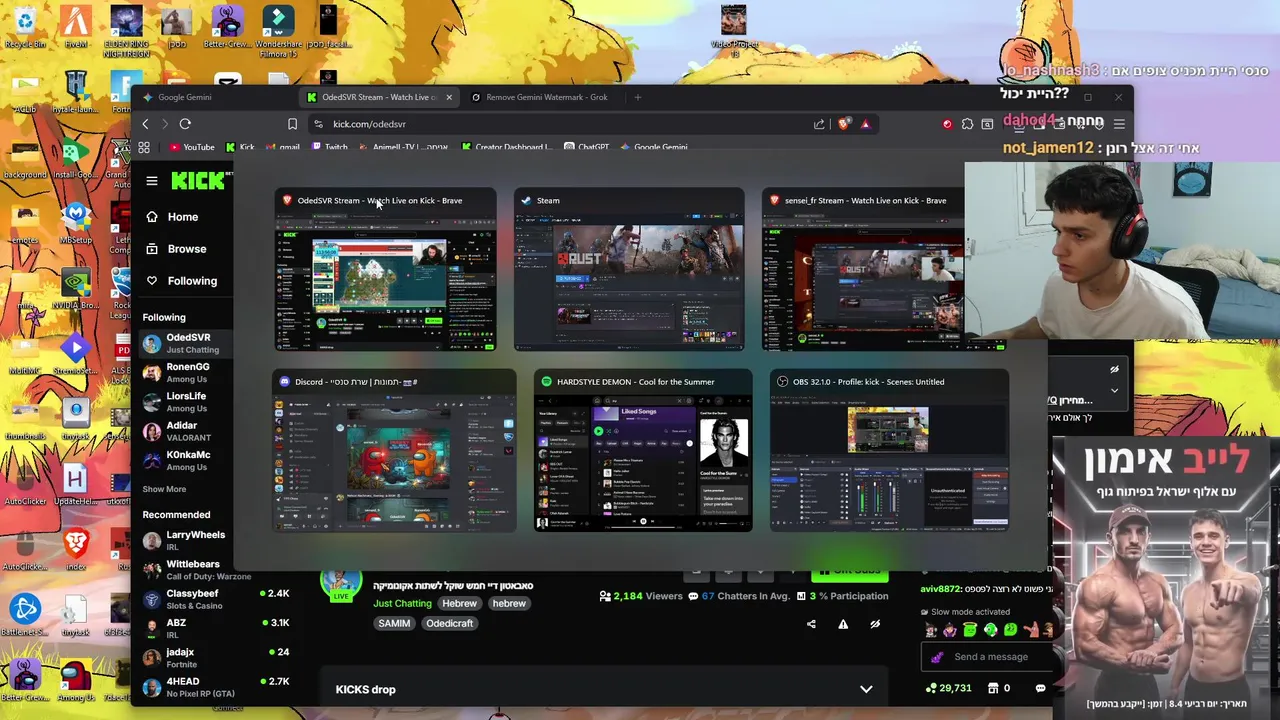Switch to the OBS 32.1.0 window thumbnail
Viewport: 1280px width, 720px height.
pos(889,451)
